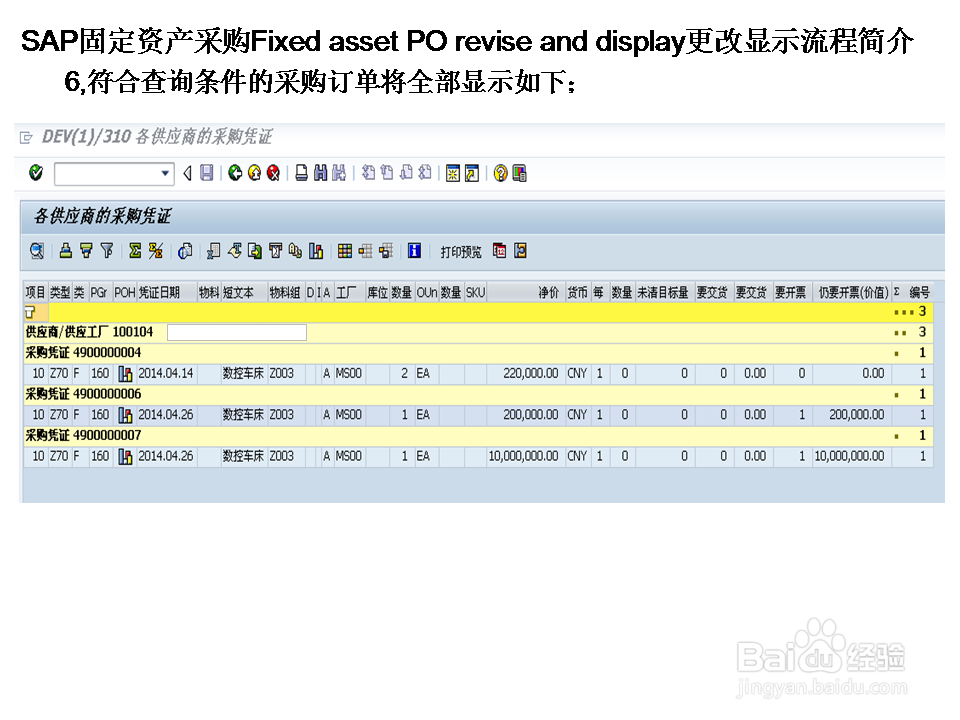Click the 仍要开票(价值) column header

click(x=853, y=293)
